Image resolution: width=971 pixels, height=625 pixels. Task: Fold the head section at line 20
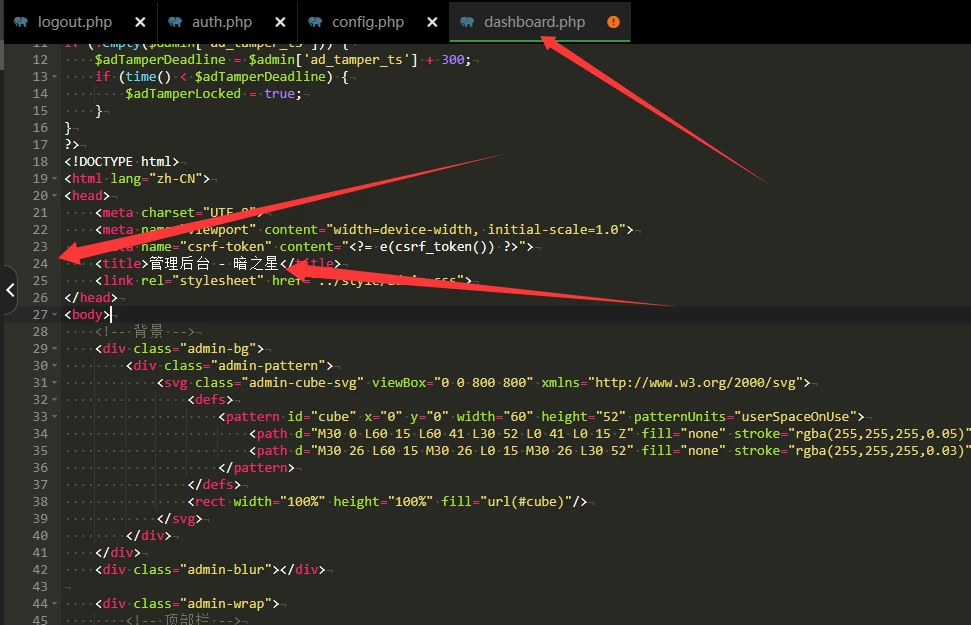pyautogui.click(x=56, y=196)
